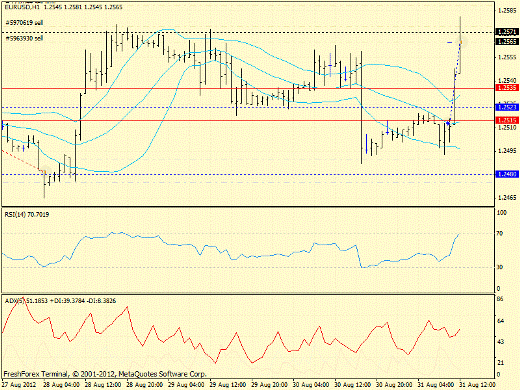Click the black 1.2571 price tag
The image size is (520, 390).
(x=507, y=32)
